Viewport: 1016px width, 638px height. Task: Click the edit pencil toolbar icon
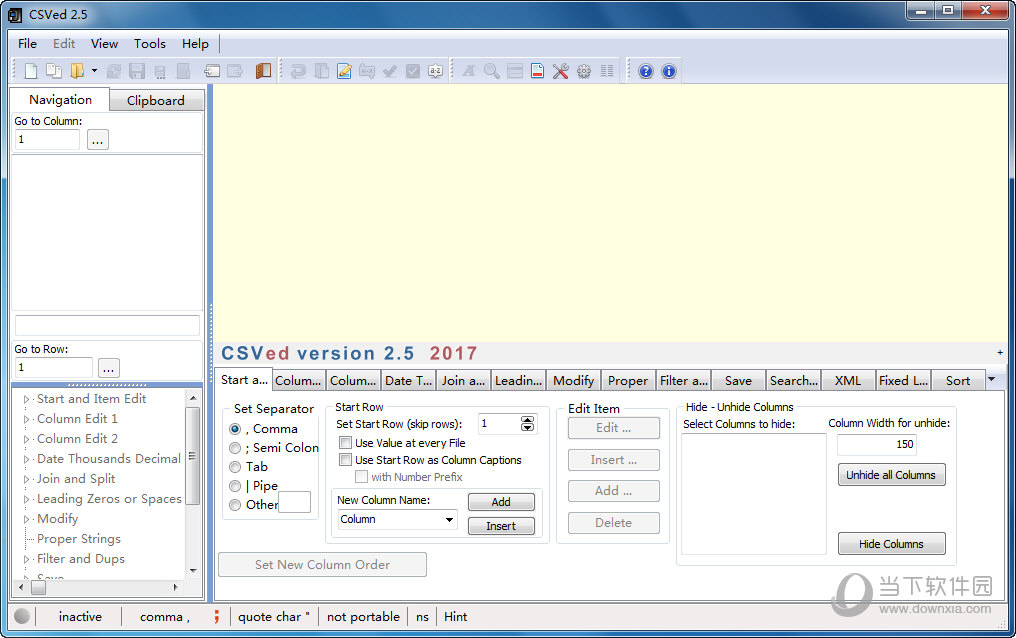[344, 71]
